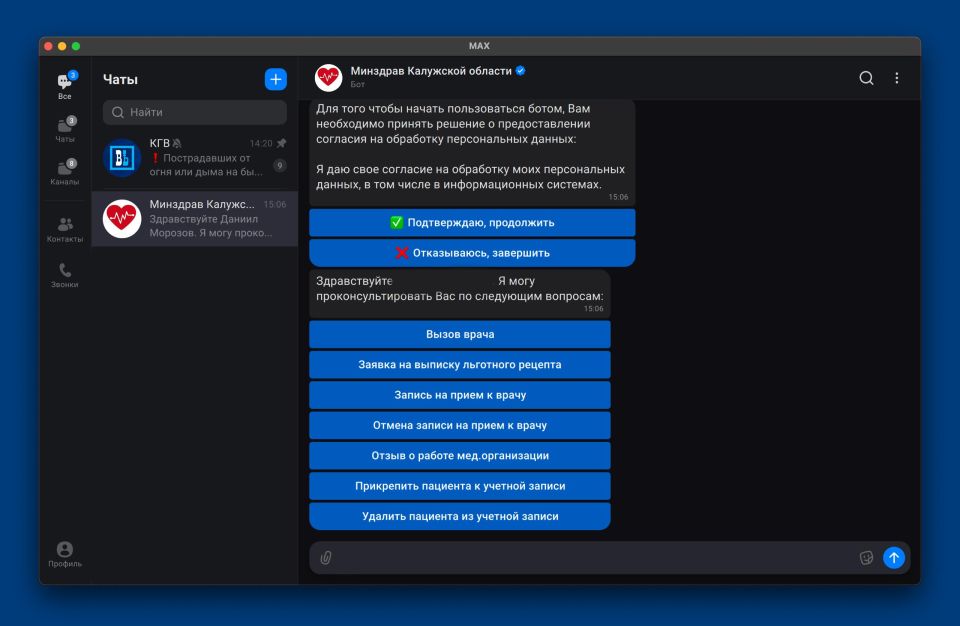This screenshot has width=960, height=626.
Task: Open the new chat plus button
Action: (275, 80)
